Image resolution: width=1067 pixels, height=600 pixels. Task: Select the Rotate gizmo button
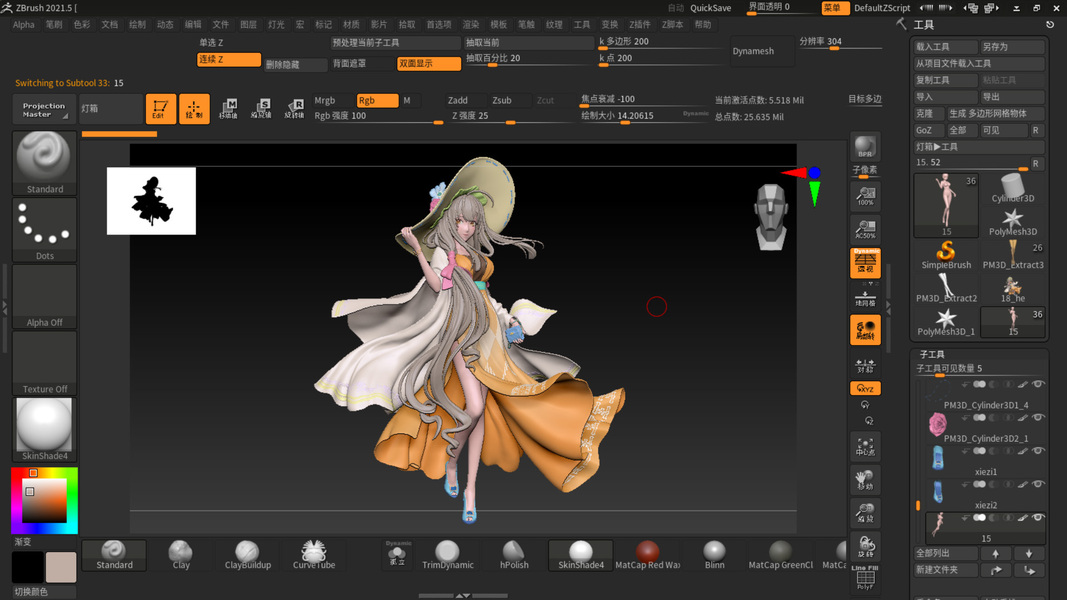click(294, 109)
